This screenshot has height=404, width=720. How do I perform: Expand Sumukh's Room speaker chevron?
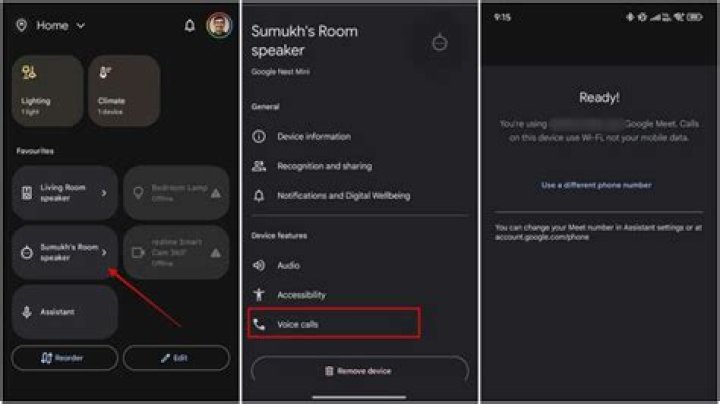(x=104, y=252)
